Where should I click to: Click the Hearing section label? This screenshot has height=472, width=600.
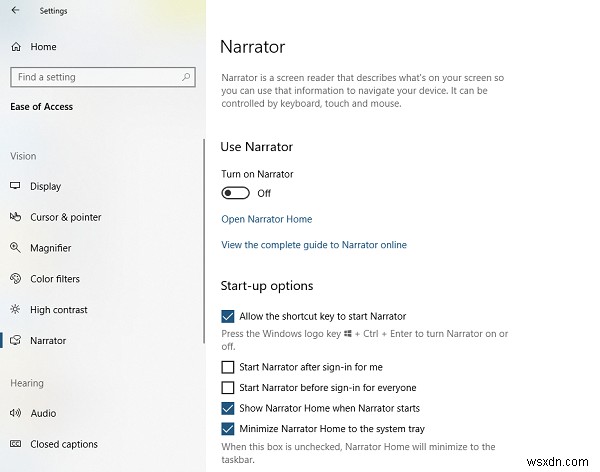coord(27,383)
